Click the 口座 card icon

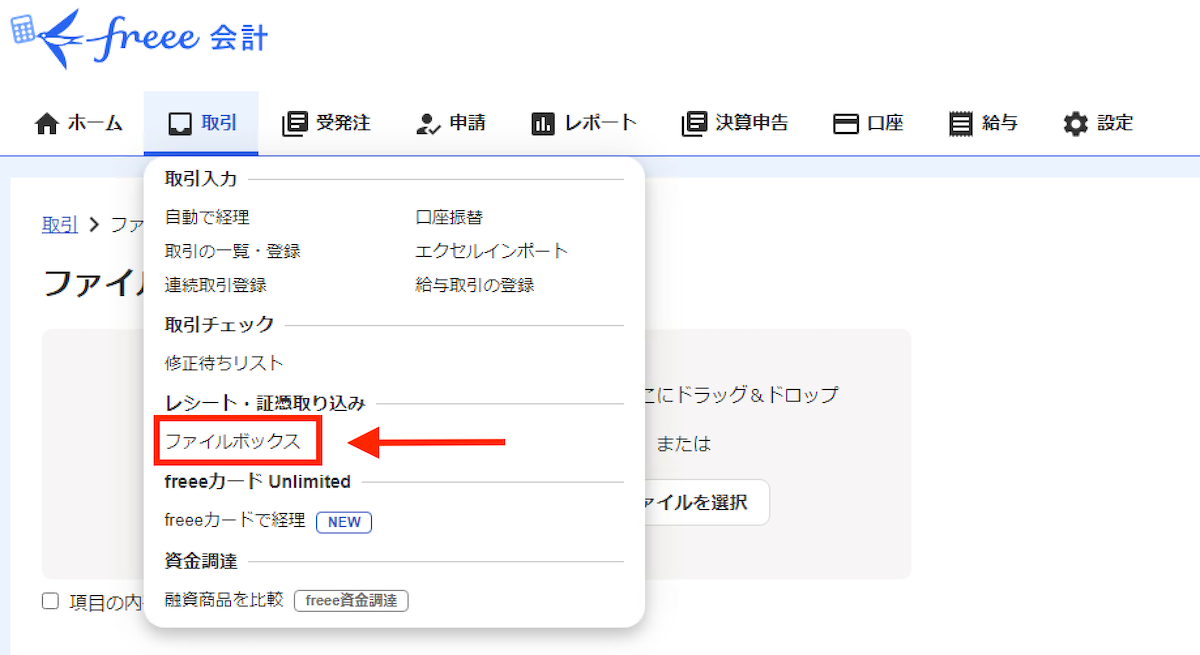point(846,124)
